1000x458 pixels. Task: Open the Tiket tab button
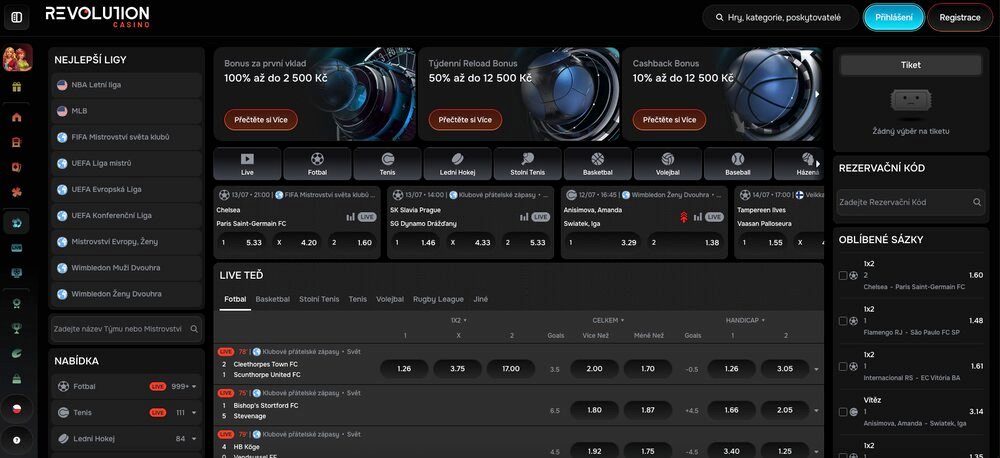[911, 65]
